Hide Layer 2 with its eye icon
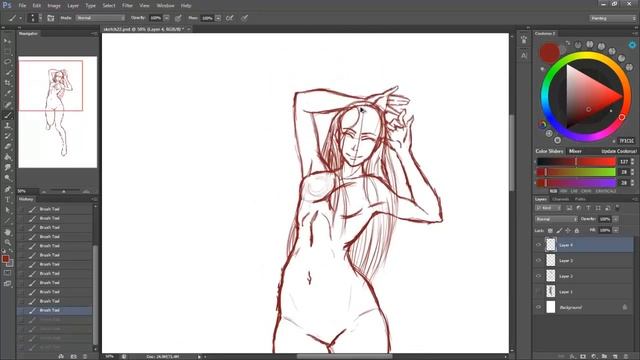 pyautogui.click(x=538, y=276)
